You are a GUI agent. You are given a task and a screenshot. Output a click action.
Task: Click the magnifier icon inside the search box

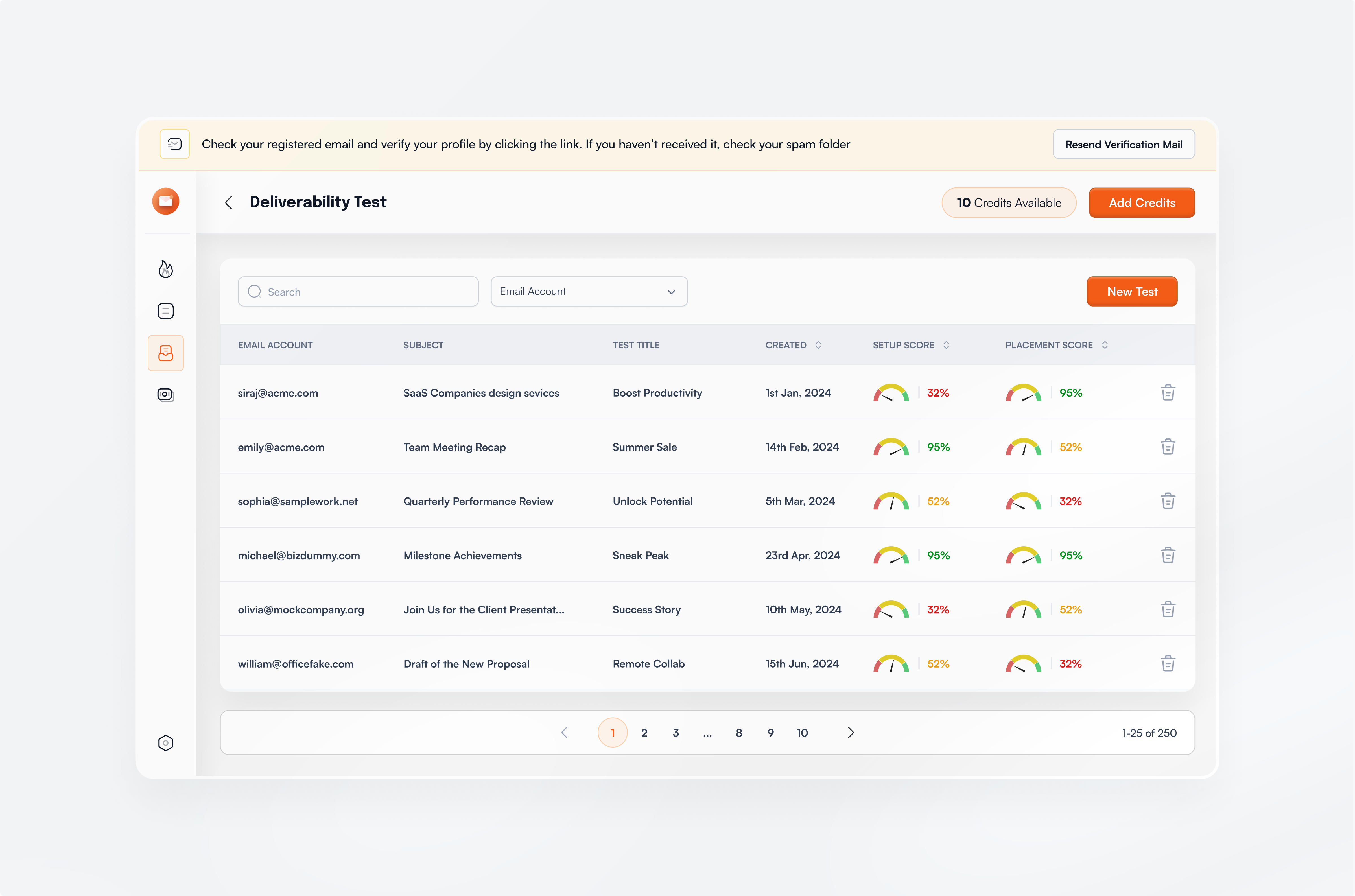click(x=254, y=291)
